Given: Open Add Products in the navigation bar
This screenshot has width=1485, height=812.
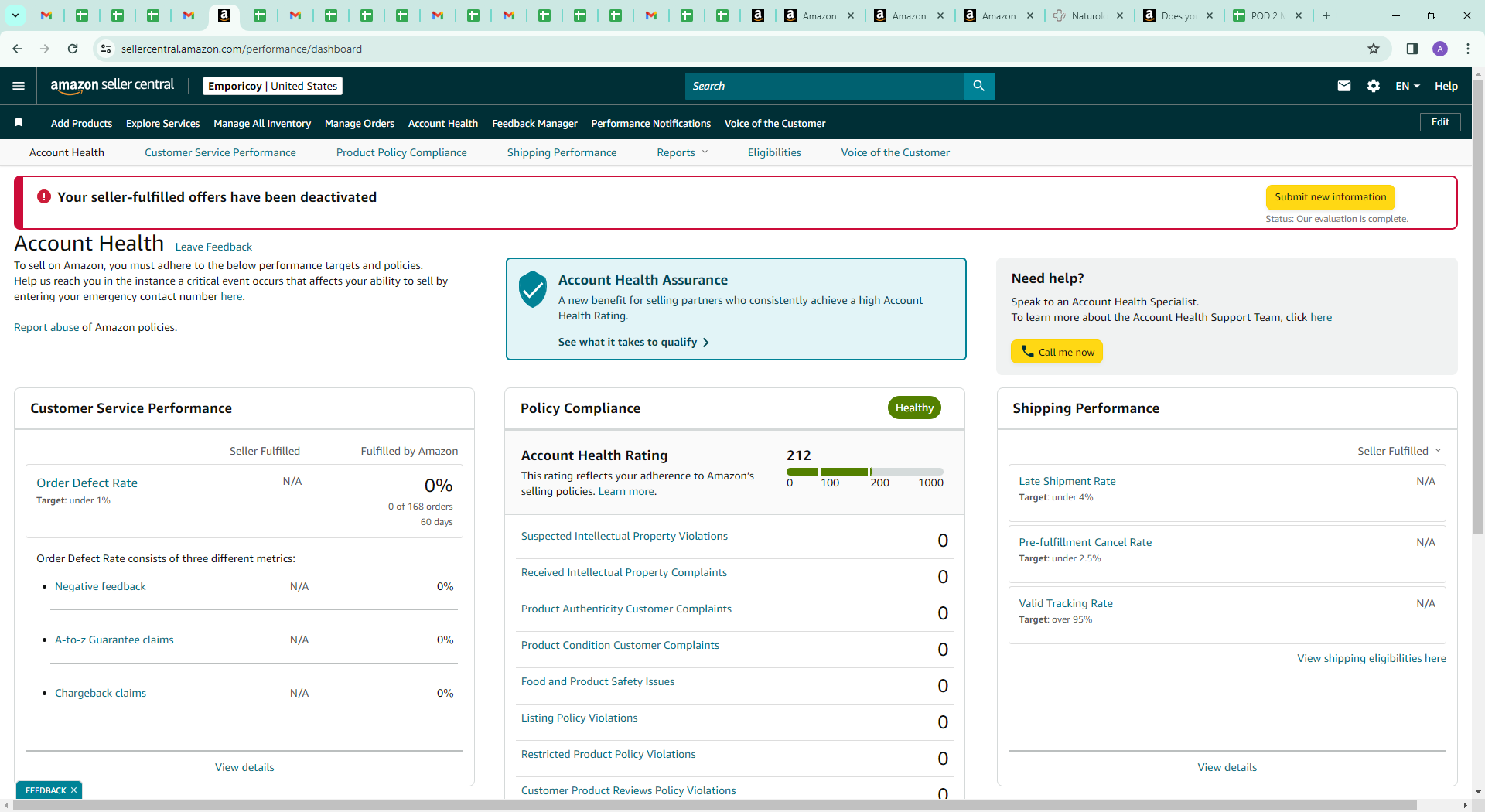Looking at the screenshot, I should 81,123.
